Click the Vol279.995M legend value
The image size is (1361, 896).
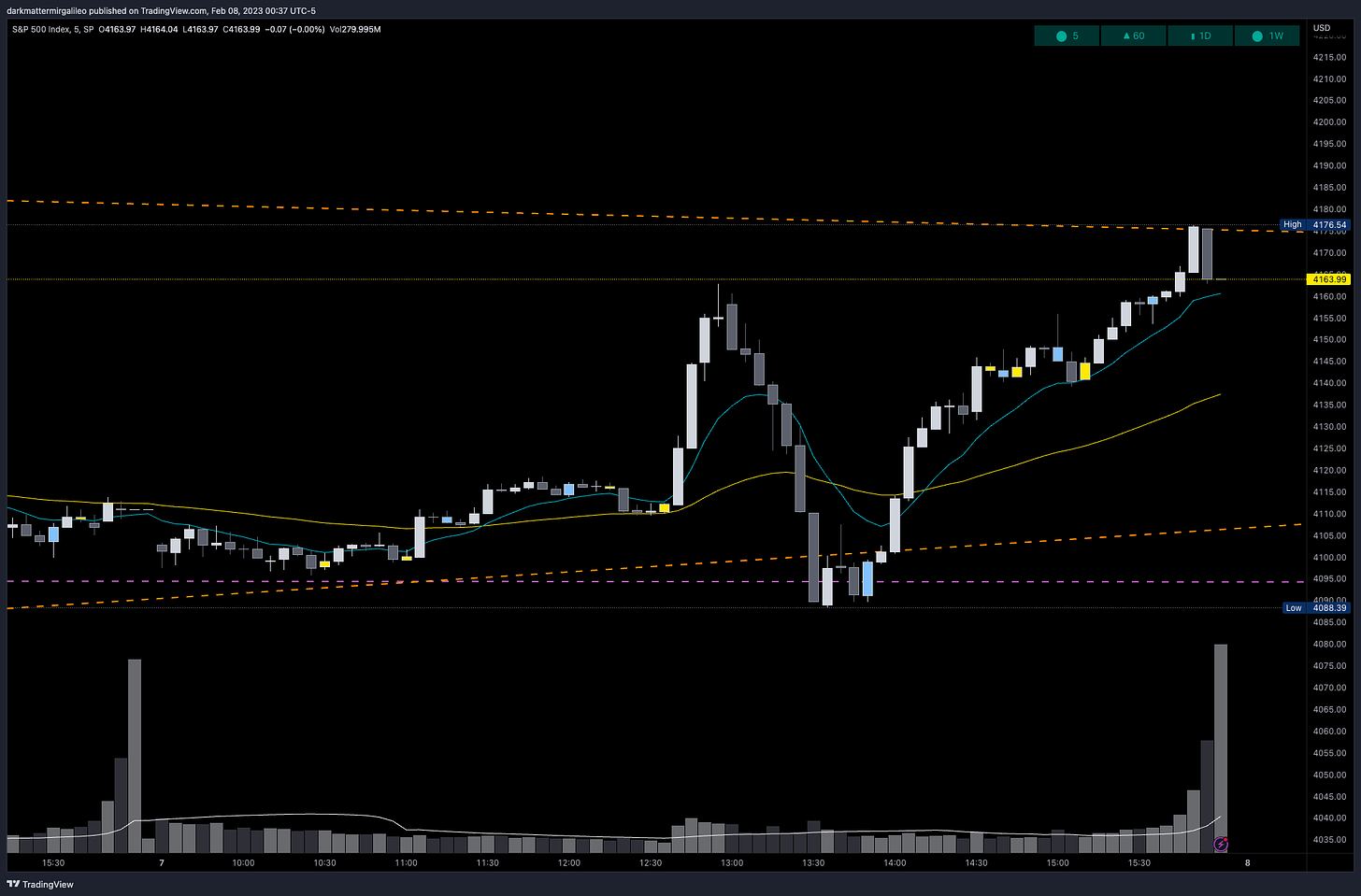click(x=355, y=29)
